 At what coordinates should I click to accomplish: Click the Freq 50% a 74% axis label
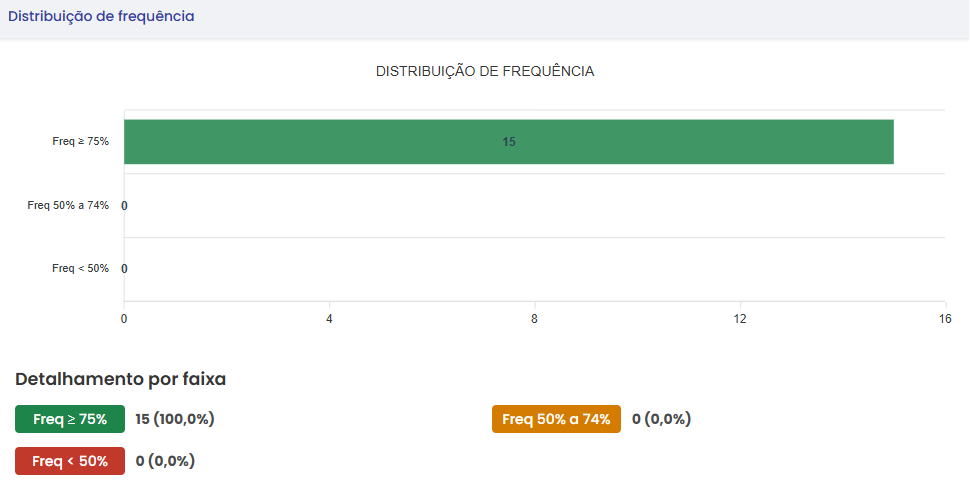pyautogui.click(x=68, y=205)
